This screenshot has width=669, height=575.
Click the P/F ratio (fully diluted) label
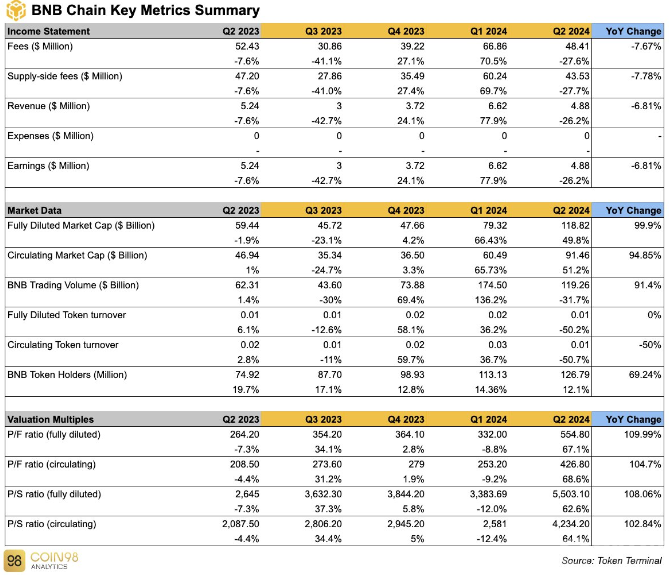pos(54,434)
